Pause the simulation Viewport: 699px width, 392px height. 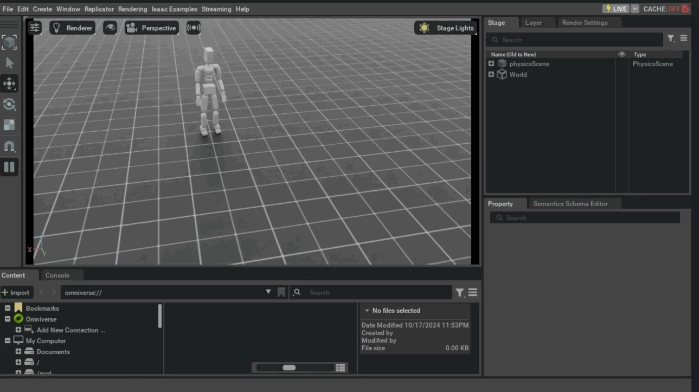9,167
